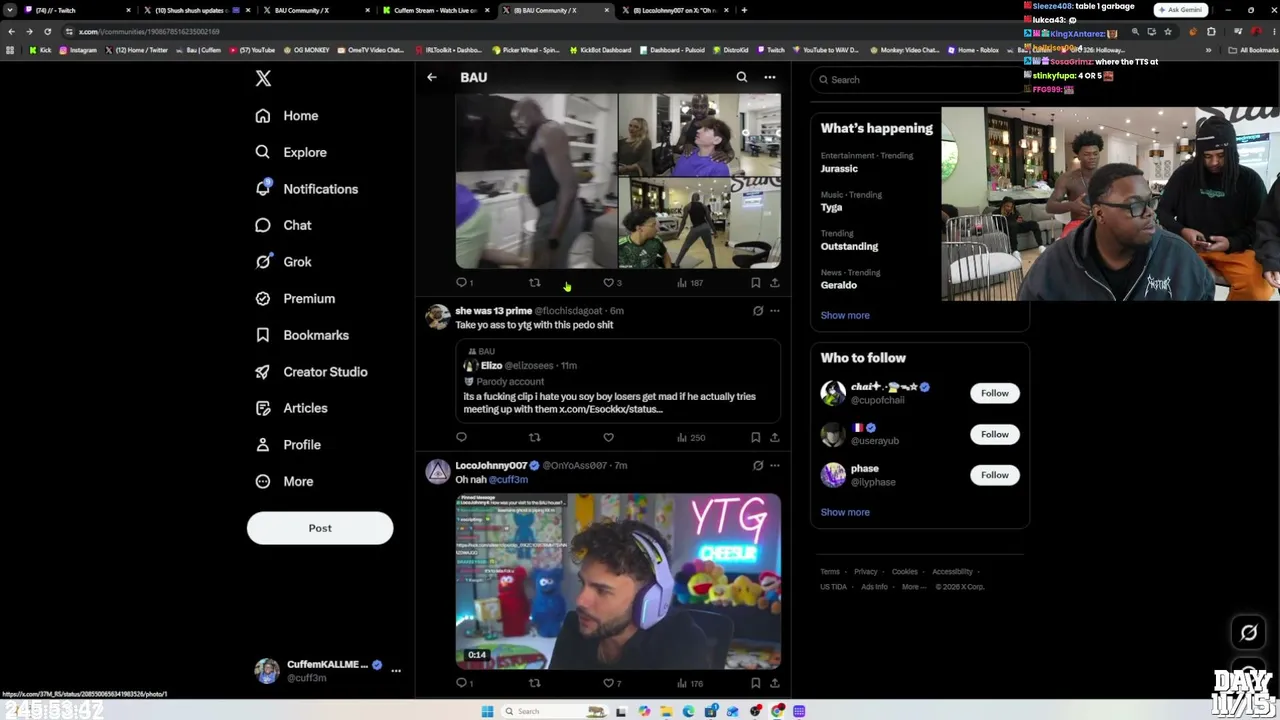The width and height of the screenshot is (1280, 720).
Task: Click the Ask Gemini button
Action: pos(1180,10)
